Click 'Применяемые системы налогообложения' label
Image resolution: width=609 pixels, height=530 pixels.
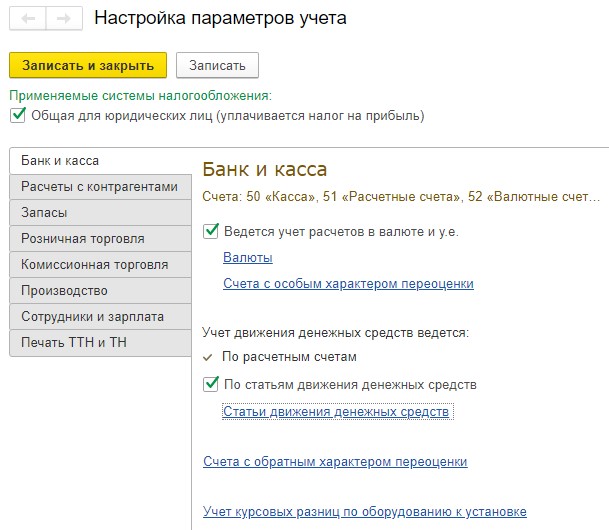pos(141,96)
